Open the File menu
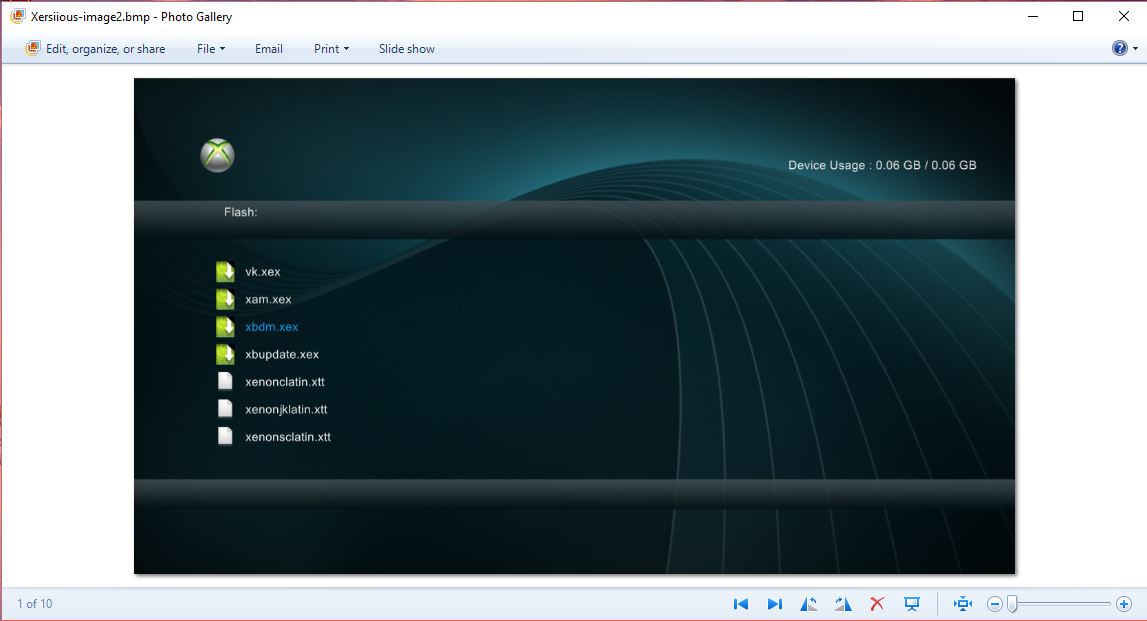Screen dimensions: 1147x621 211,48
